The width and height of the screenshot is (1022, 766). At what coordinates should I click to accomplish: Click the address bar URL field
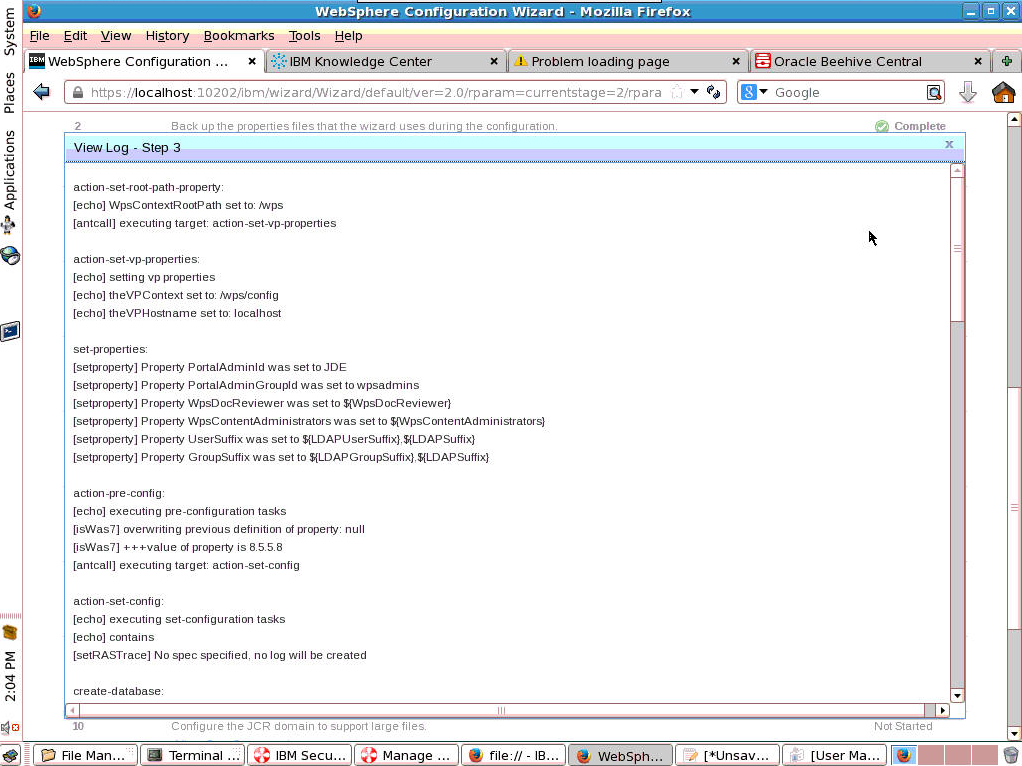click(375, 93)
